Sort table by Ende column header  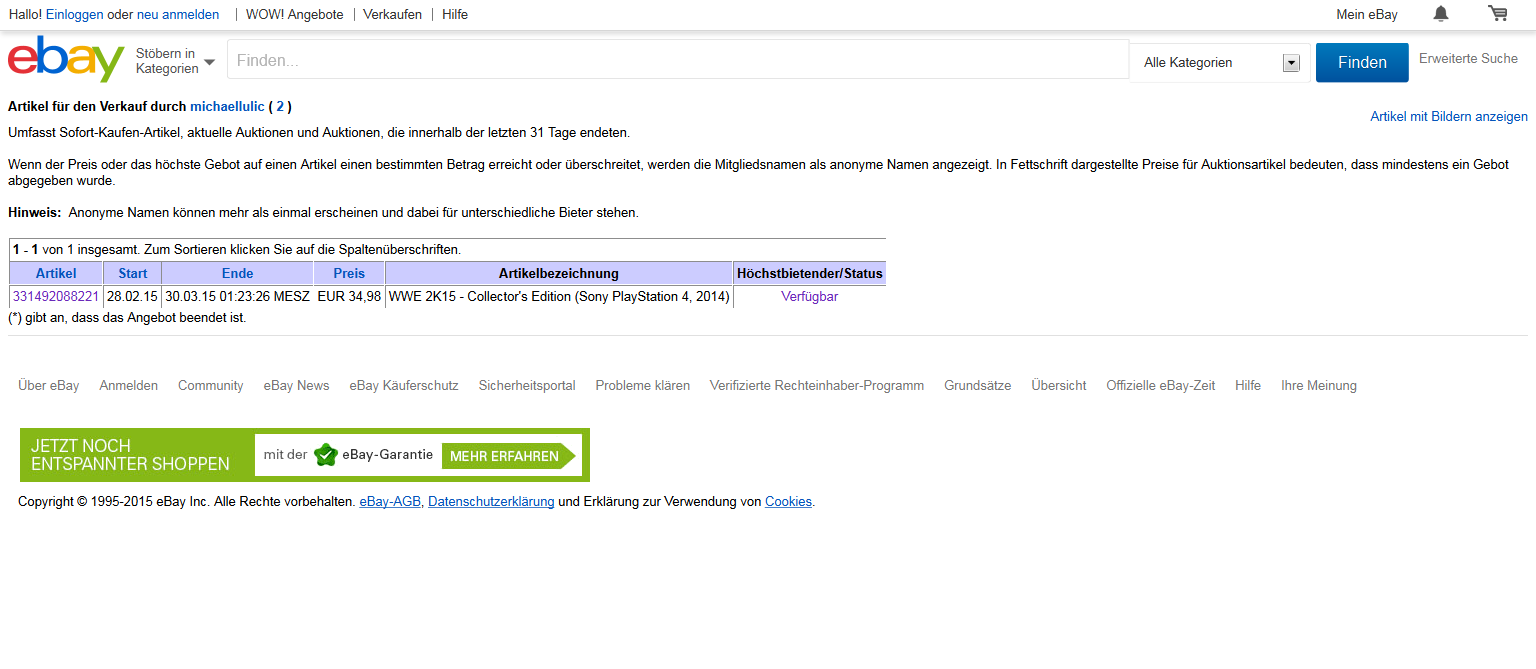point(237,273)
